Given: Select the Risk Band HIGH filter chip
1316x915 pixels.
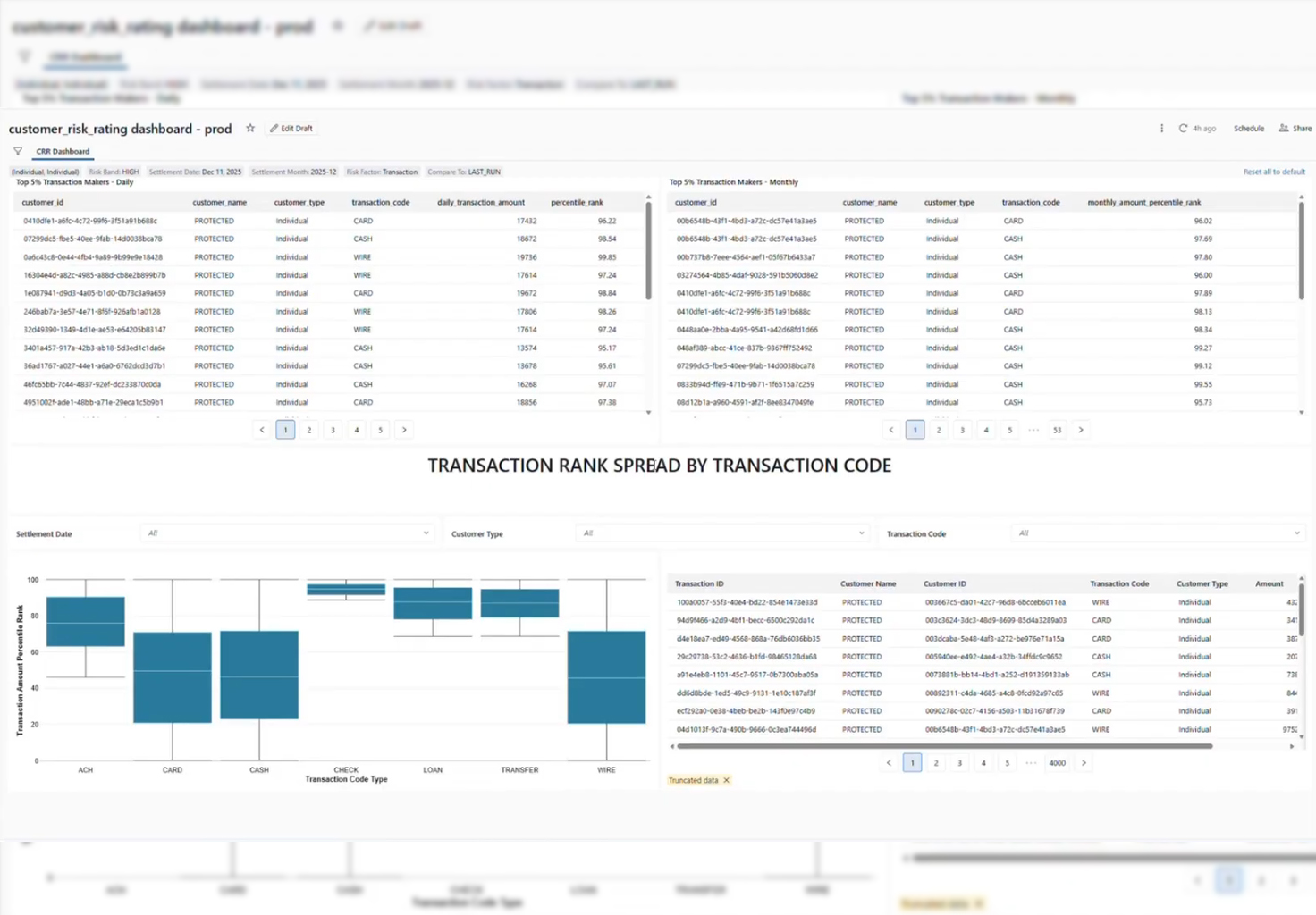Looking at the screenshot, I should [114, 172].
